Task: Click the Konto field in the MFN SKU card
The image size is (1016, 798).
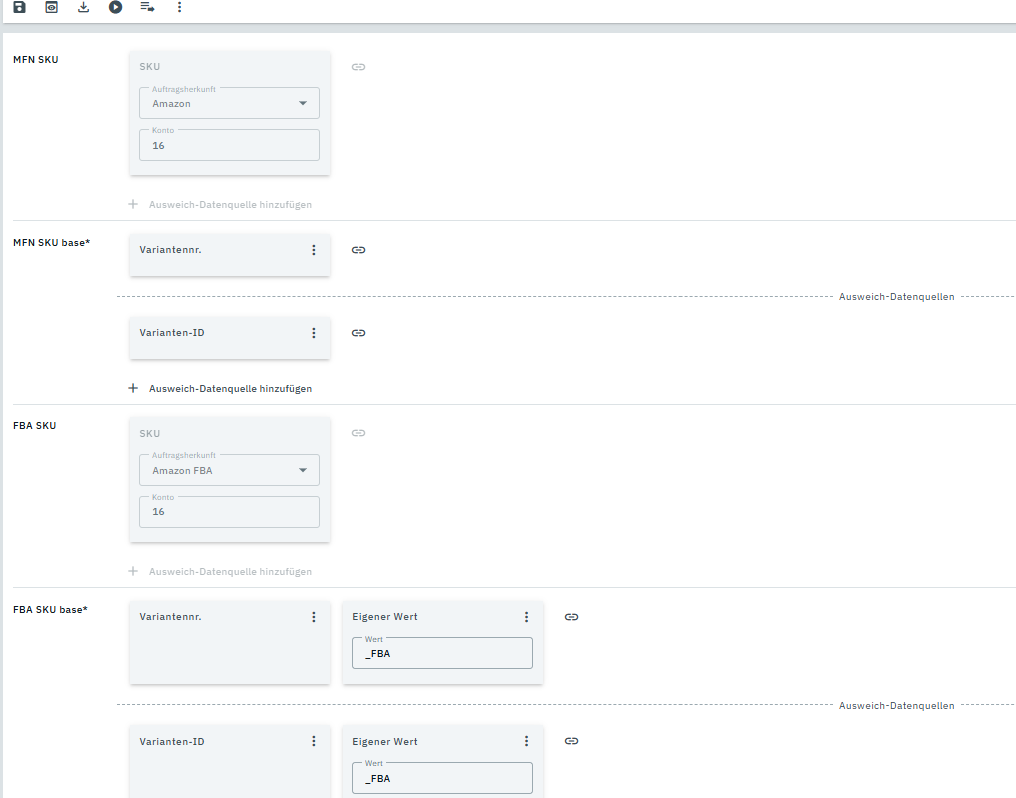Action: point(229,145)
